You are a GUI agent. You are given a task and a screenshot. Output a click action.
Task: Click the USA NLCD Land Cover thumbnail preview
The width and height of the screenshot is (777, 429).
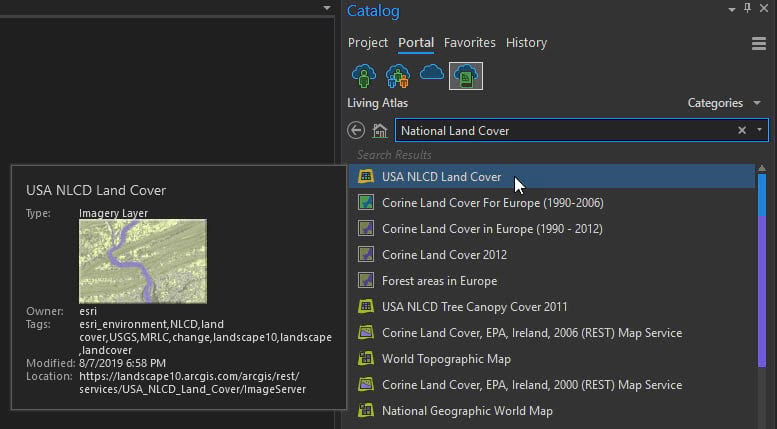click(143, 261)
